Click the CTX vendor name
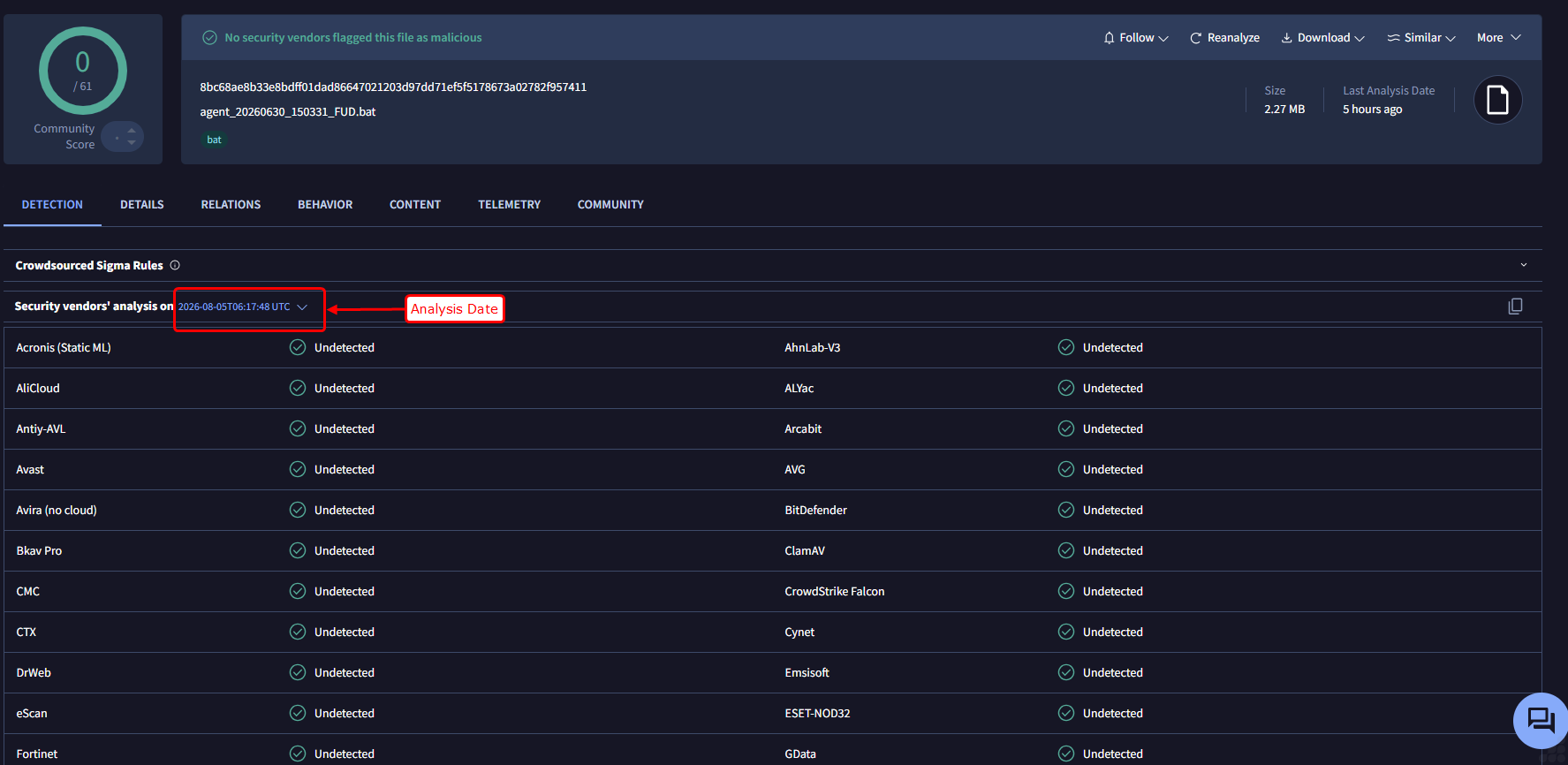 (27, 632)
